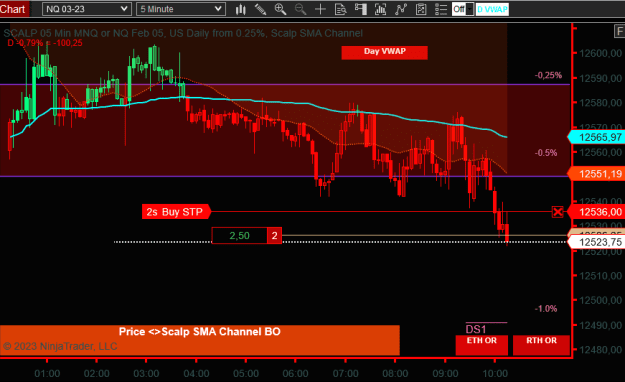Click the position quantity 2 box
Screen dimensions: 625x382
(274, 236)
